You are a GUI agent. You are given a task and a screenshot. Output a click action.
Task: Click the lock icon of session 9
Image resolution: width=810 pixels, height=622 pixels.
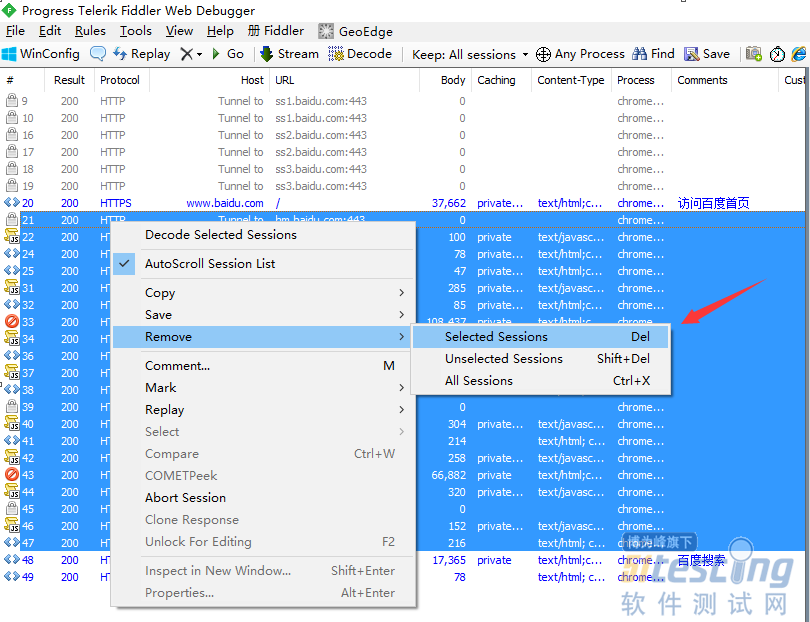point(11,100)
